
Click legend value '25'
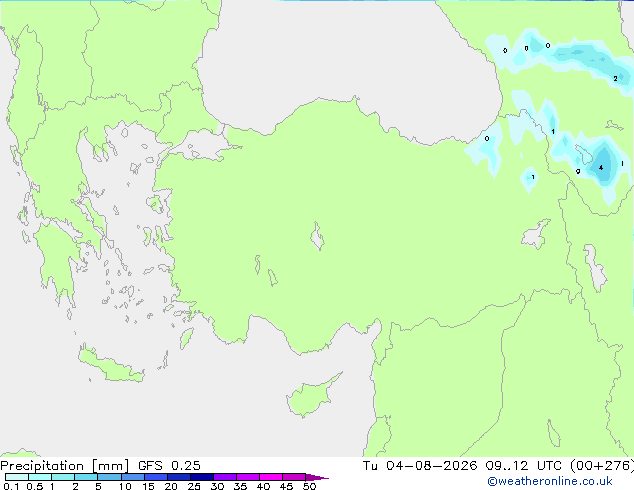pos(194,486)
